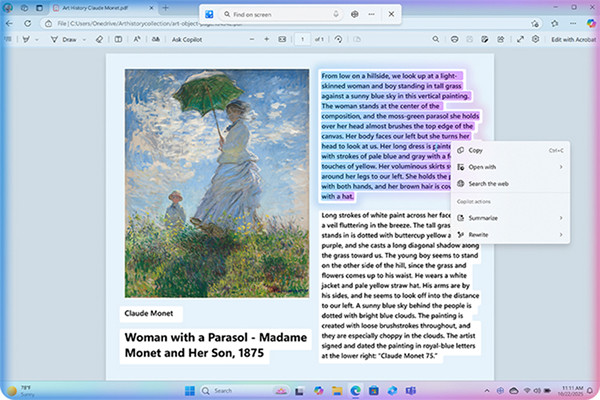The image size is (600, 400).
Task: Click the Monet painting image
Action: click(x=217, y=183)
